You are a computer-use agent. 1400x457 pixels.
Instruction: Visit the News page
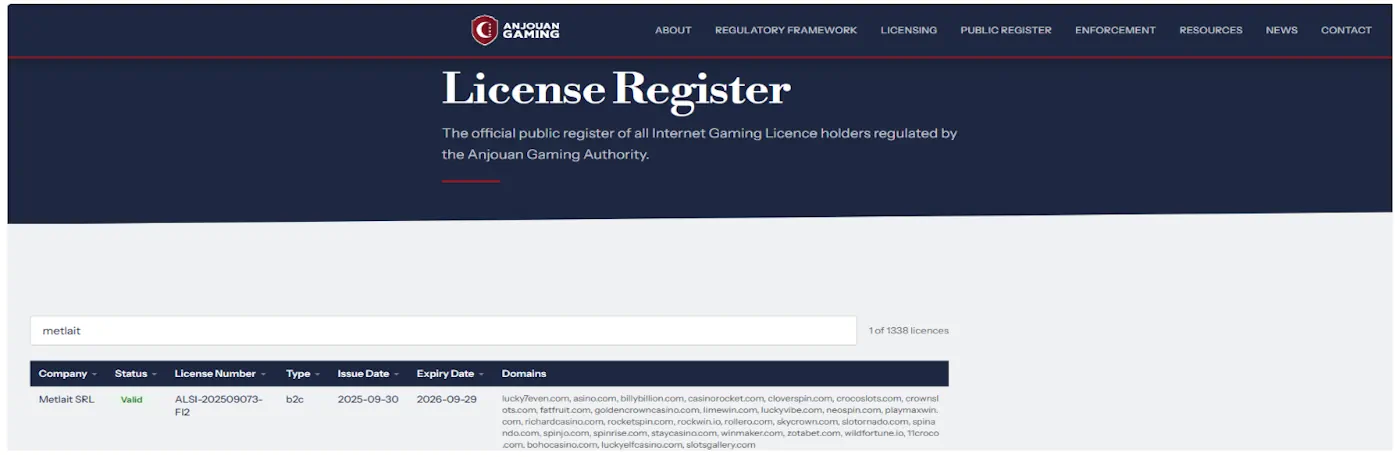coord(1281,30)
